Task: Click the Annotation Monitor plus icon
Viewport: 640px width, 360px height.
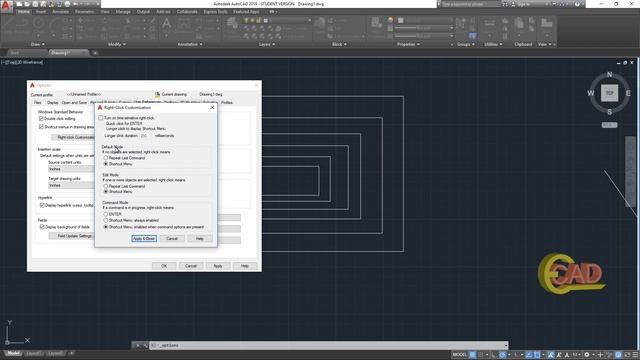Action: point(600,355)
